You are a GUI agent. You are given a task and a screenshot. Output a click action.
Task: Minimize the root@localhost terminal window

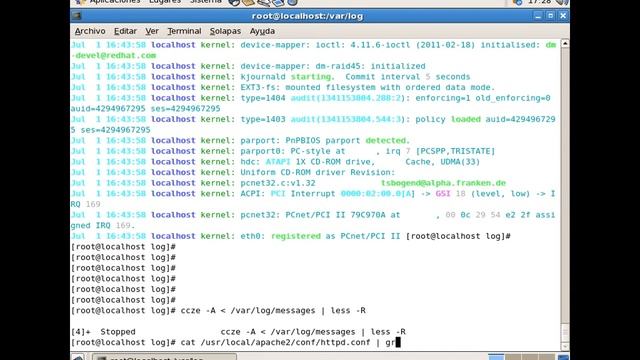538,16
